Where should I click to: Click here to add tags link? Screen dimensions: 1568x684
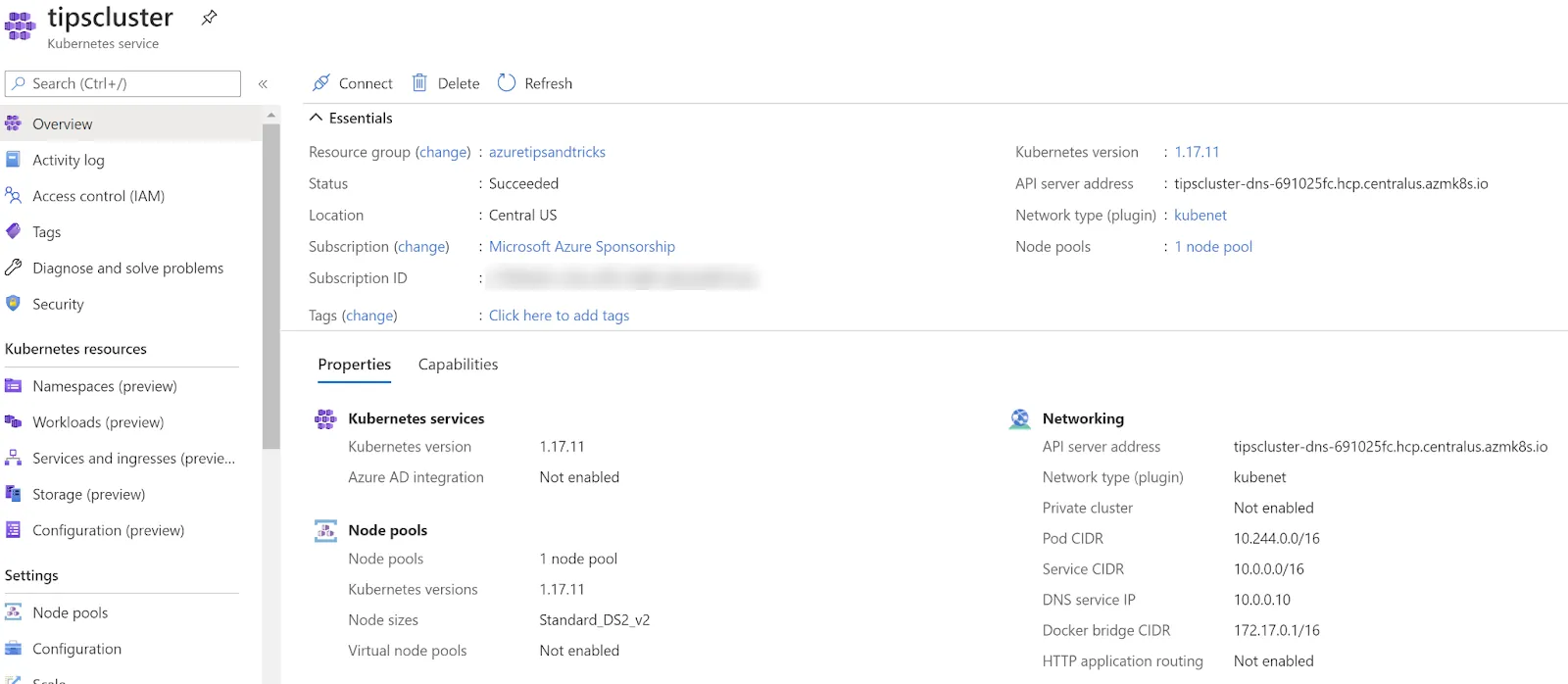coord(559,316)
